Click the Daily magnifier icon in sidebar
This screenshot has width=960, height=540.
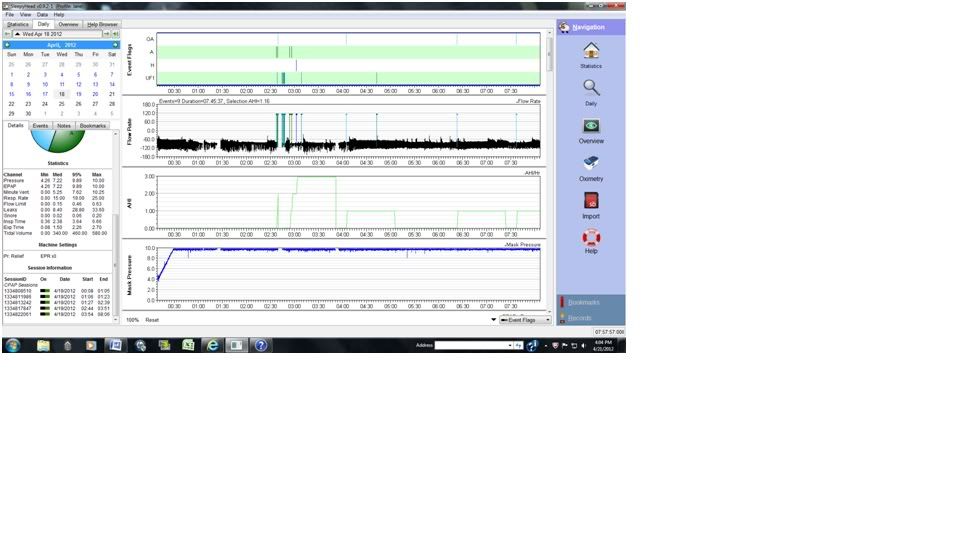coord(591,89)
